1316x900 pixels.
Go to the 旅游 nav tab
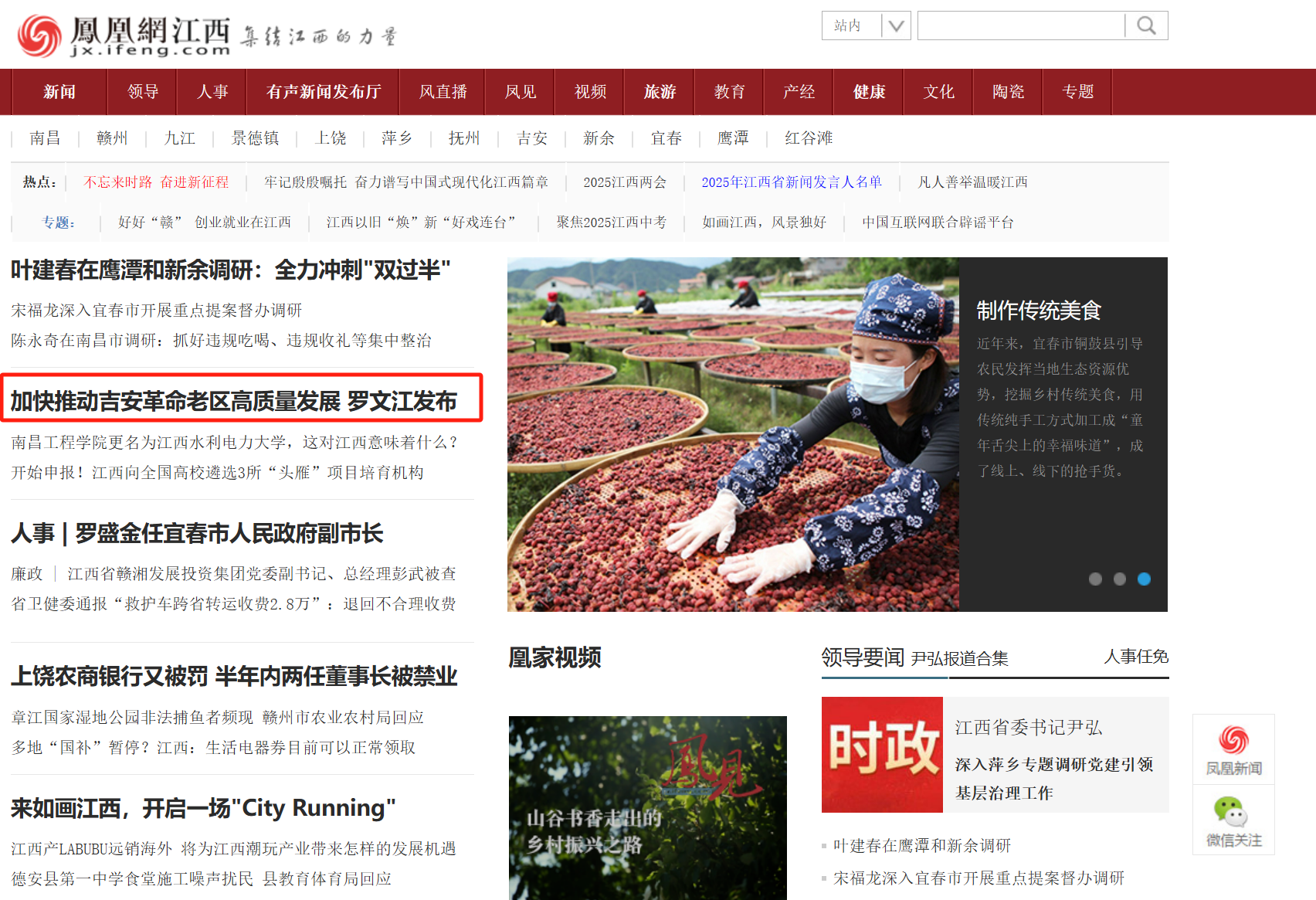pos(660,92)
